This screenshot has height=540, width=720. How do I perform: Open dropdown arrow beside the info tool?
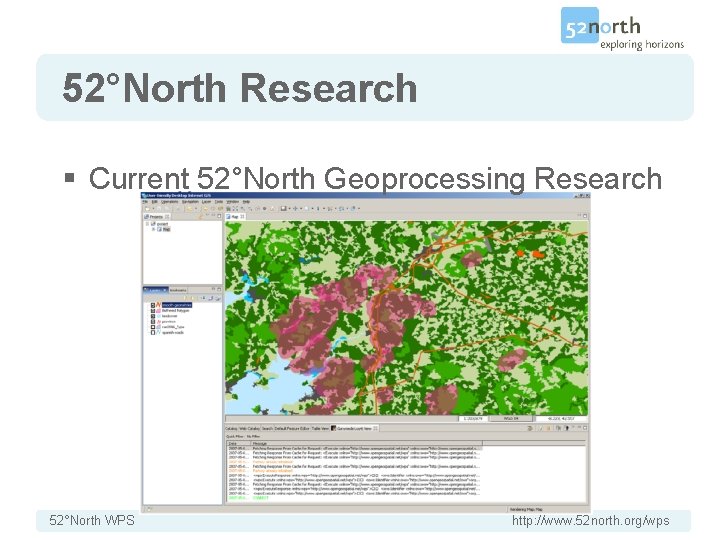click(324, 208)
